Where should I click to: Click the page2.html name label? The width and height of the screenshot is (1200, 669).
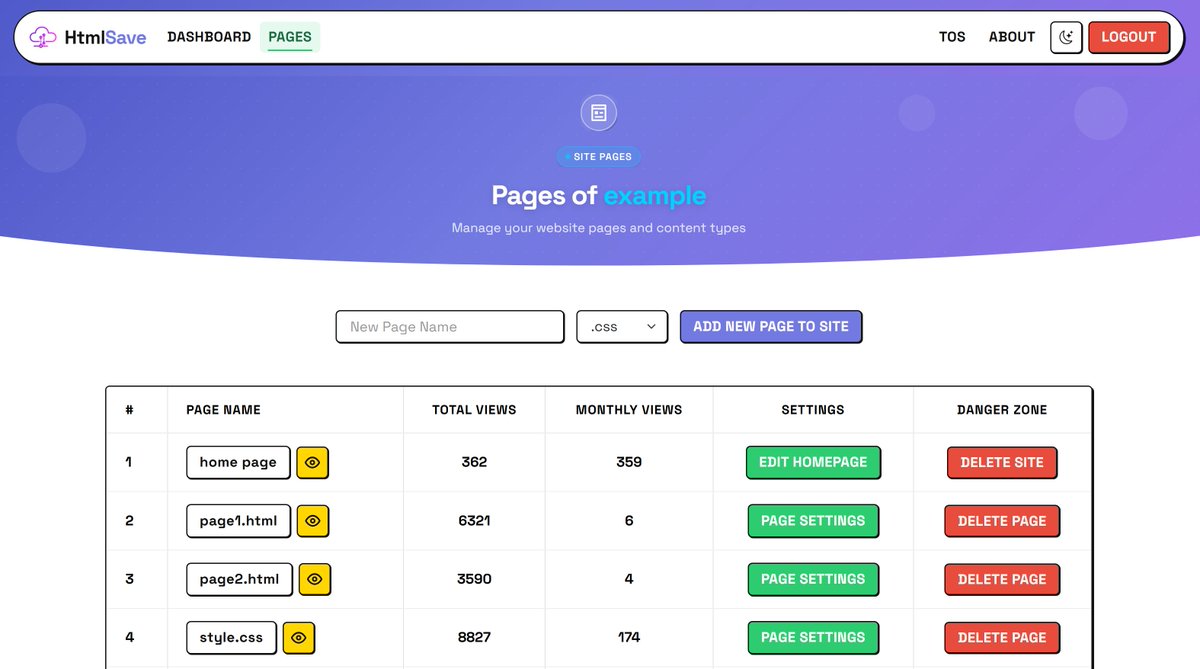click(239, 579)
